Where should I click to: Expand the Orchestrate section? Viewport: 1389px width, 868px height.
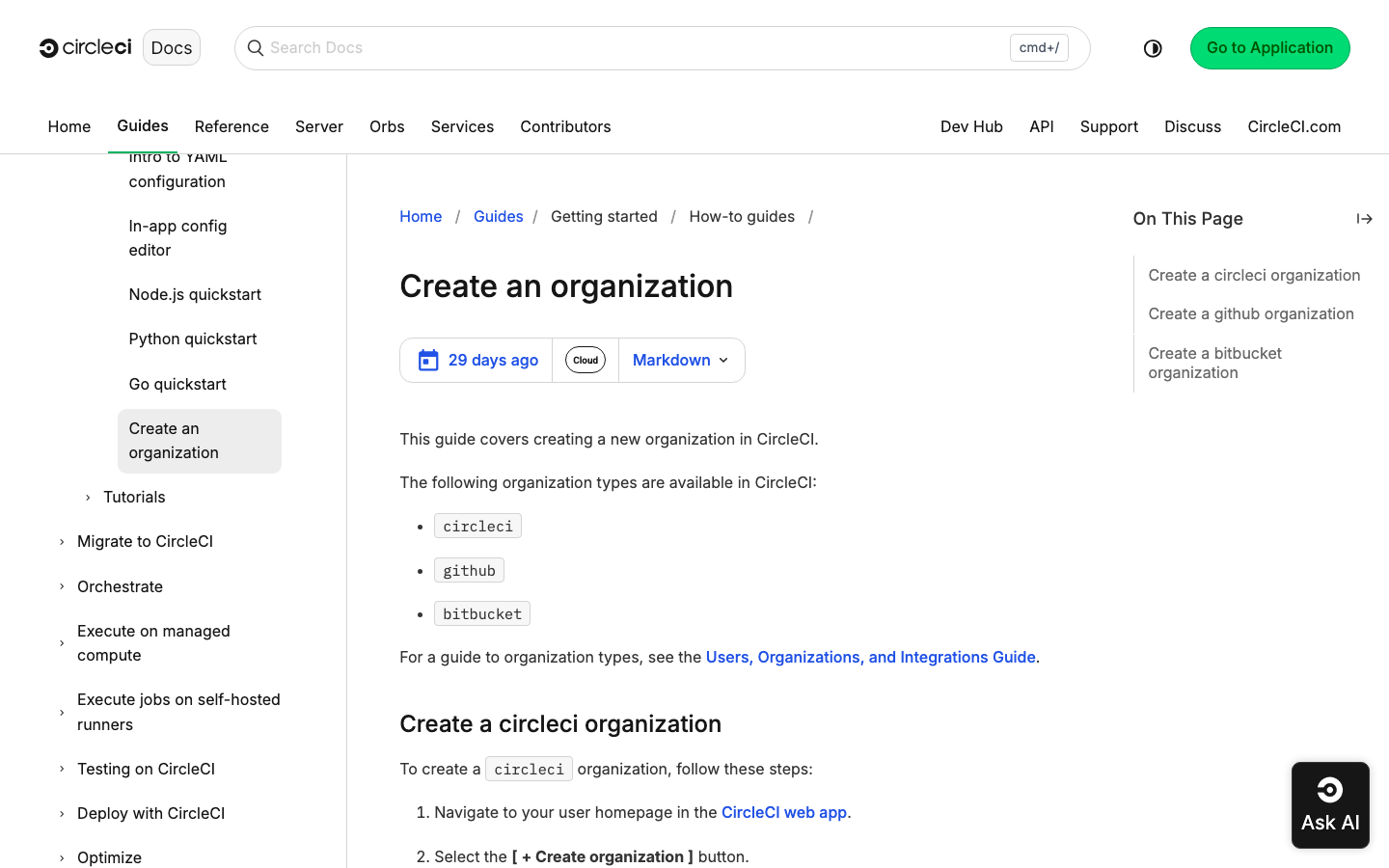tap(62, 586)
